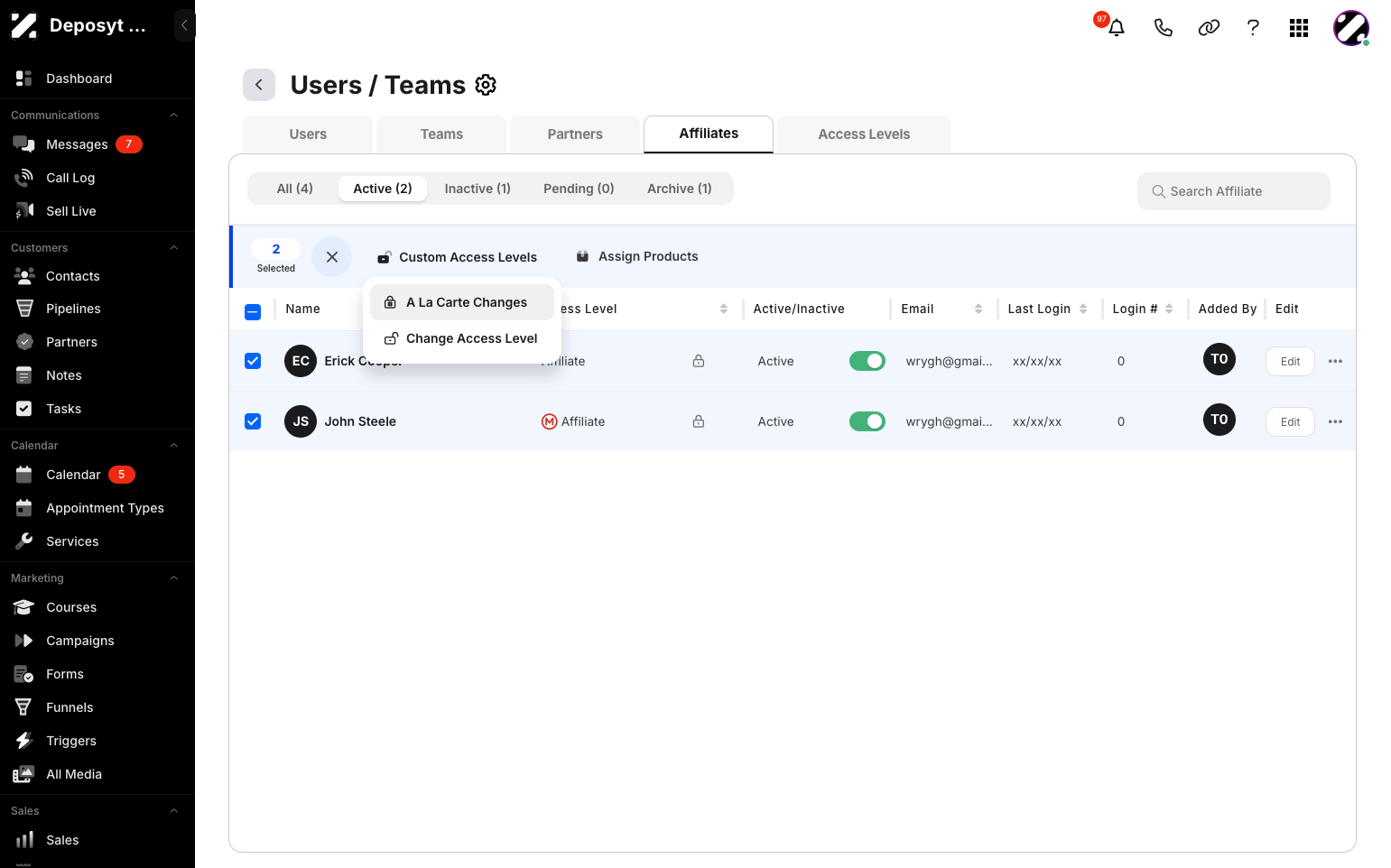The image size is (1391, 868).
Task: Open the lock icon in John Steele's row
Action: [699, 421]
